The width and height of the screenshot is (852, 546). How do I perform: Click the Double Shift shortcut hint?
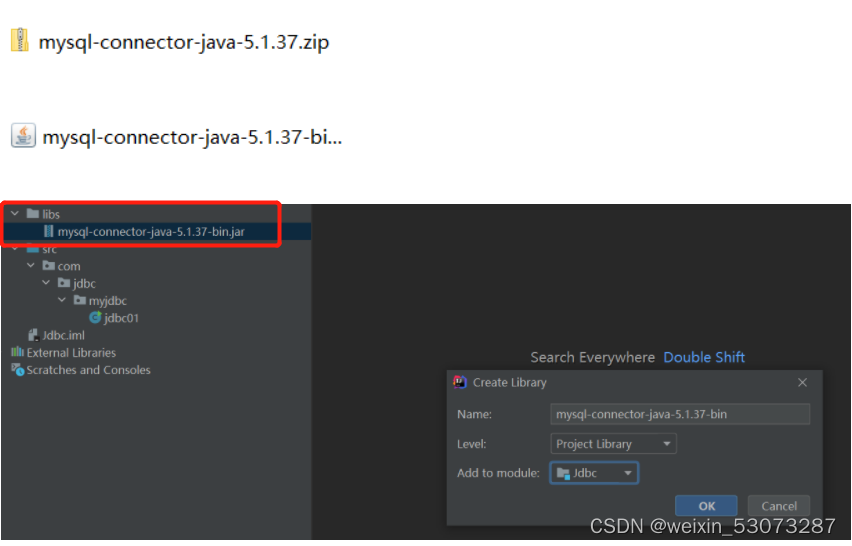pos(704,357)
